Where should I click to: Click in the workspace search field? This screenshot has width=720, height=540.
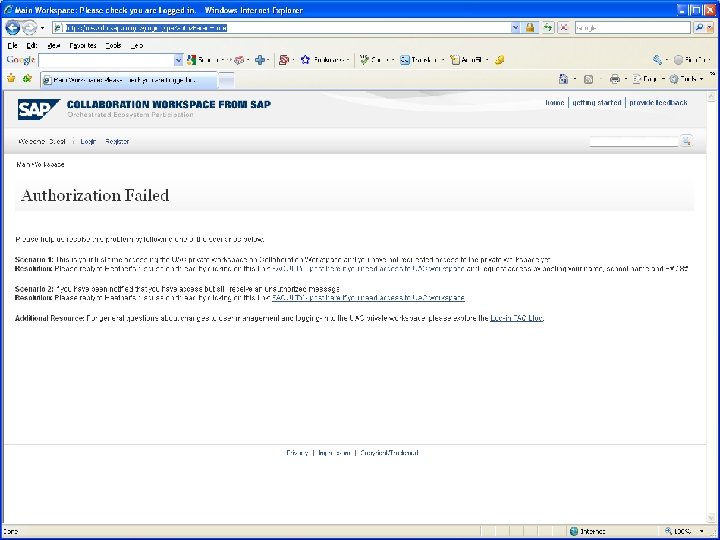click(634, 141)
